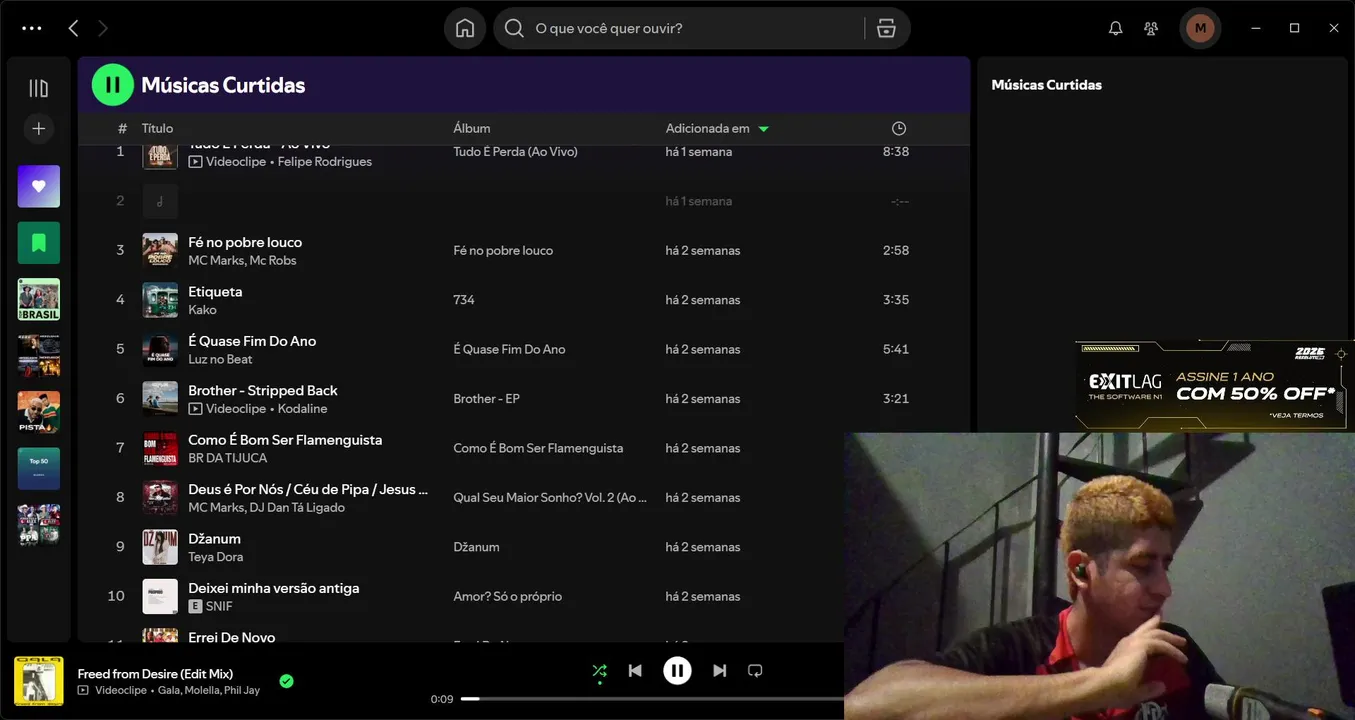Open now-playing title Freed from Desire (Edit Mix)
The height and width of the screenshot is (720, 1355).
click(x=155, y=674)
